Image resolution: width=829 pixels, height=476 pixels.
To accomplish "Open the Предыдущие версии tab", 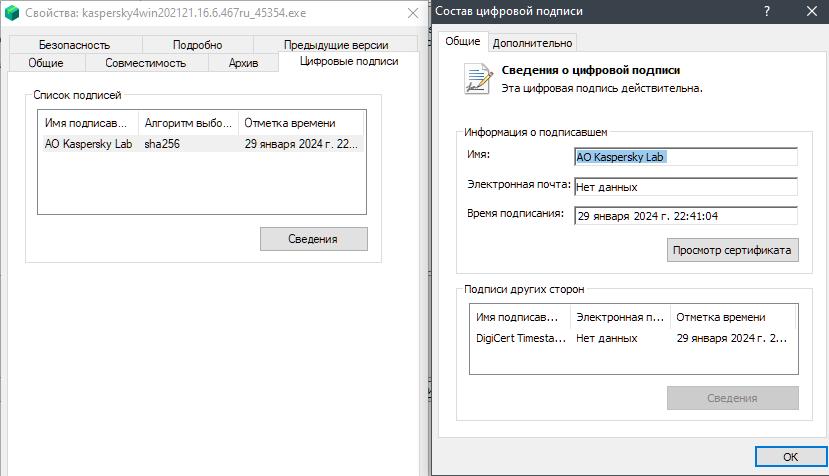I will [x=335, y=45].
